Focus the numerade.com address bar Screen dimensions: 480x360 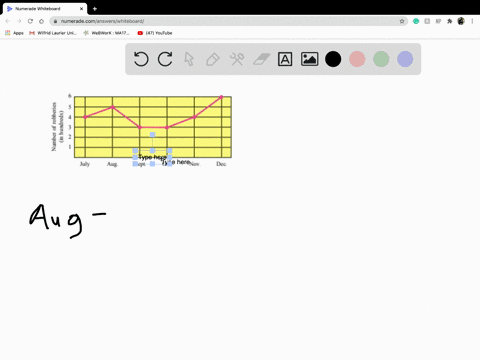[229, 21]
